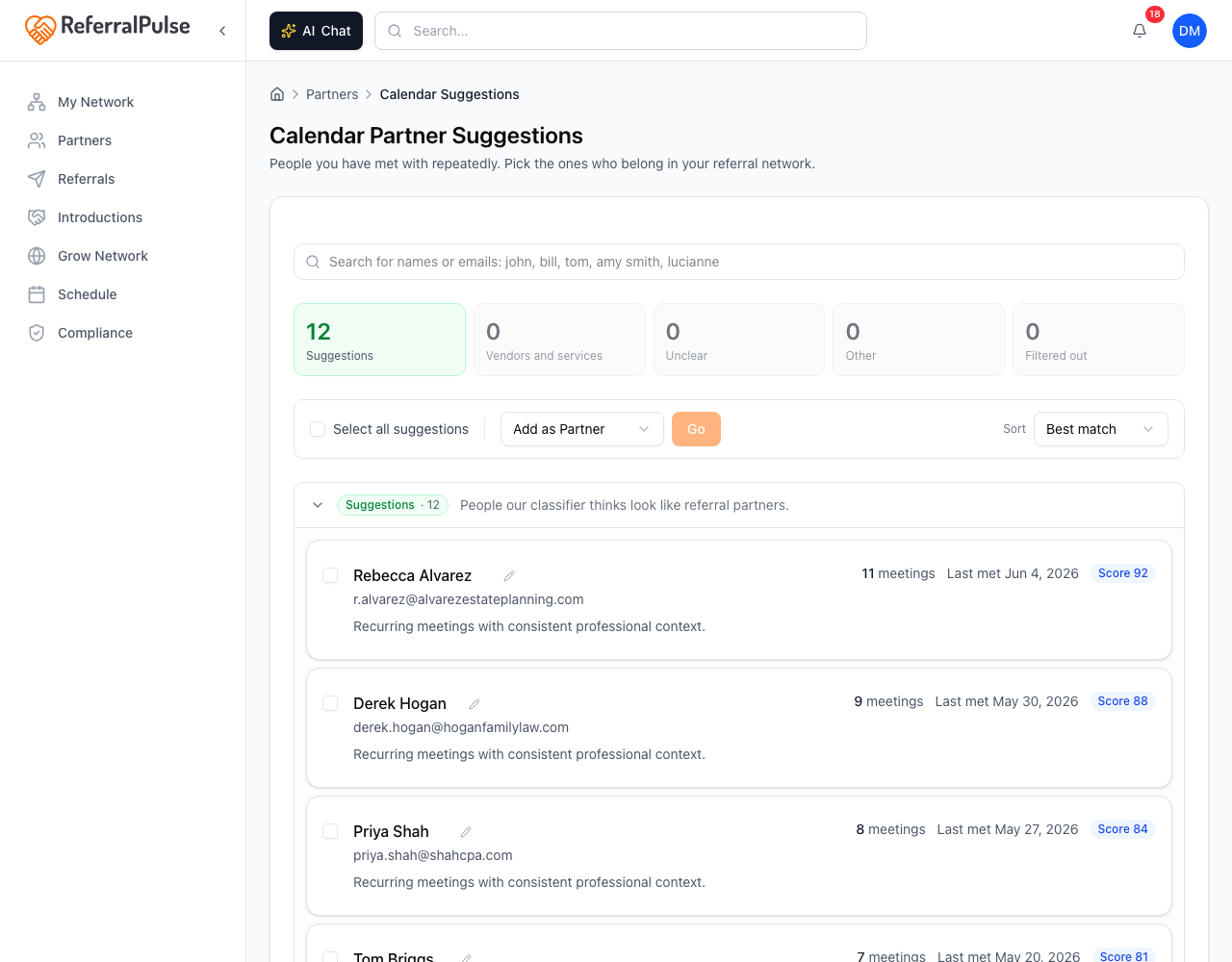Click the 8 meetings count
The height and width of the screenshot is (962, 1232).
pyautogui.click(x=890, y=829)
